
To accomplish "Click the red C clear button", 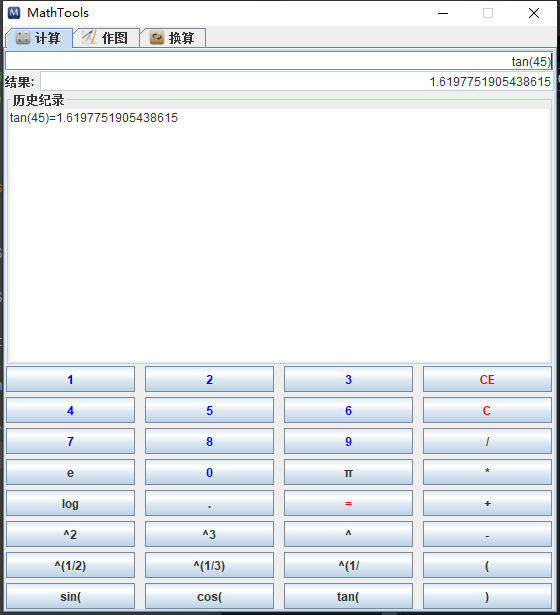I will [487, 410].
